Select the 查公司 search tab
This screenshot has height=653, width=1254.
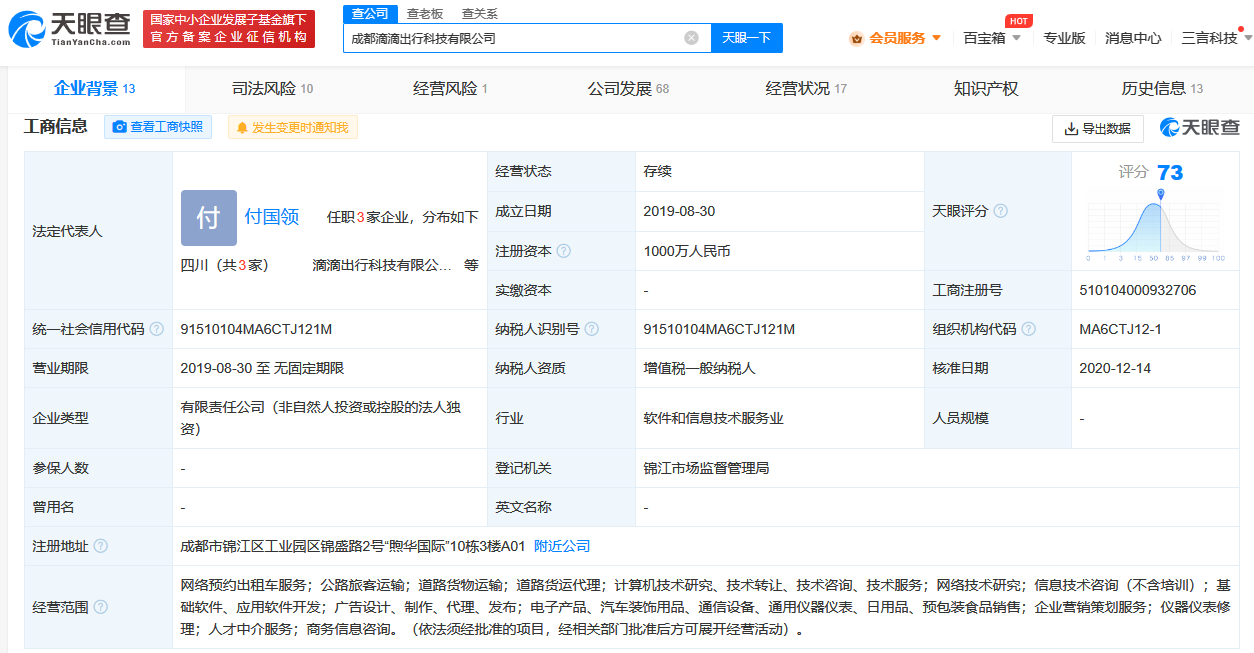click(370, 13)
